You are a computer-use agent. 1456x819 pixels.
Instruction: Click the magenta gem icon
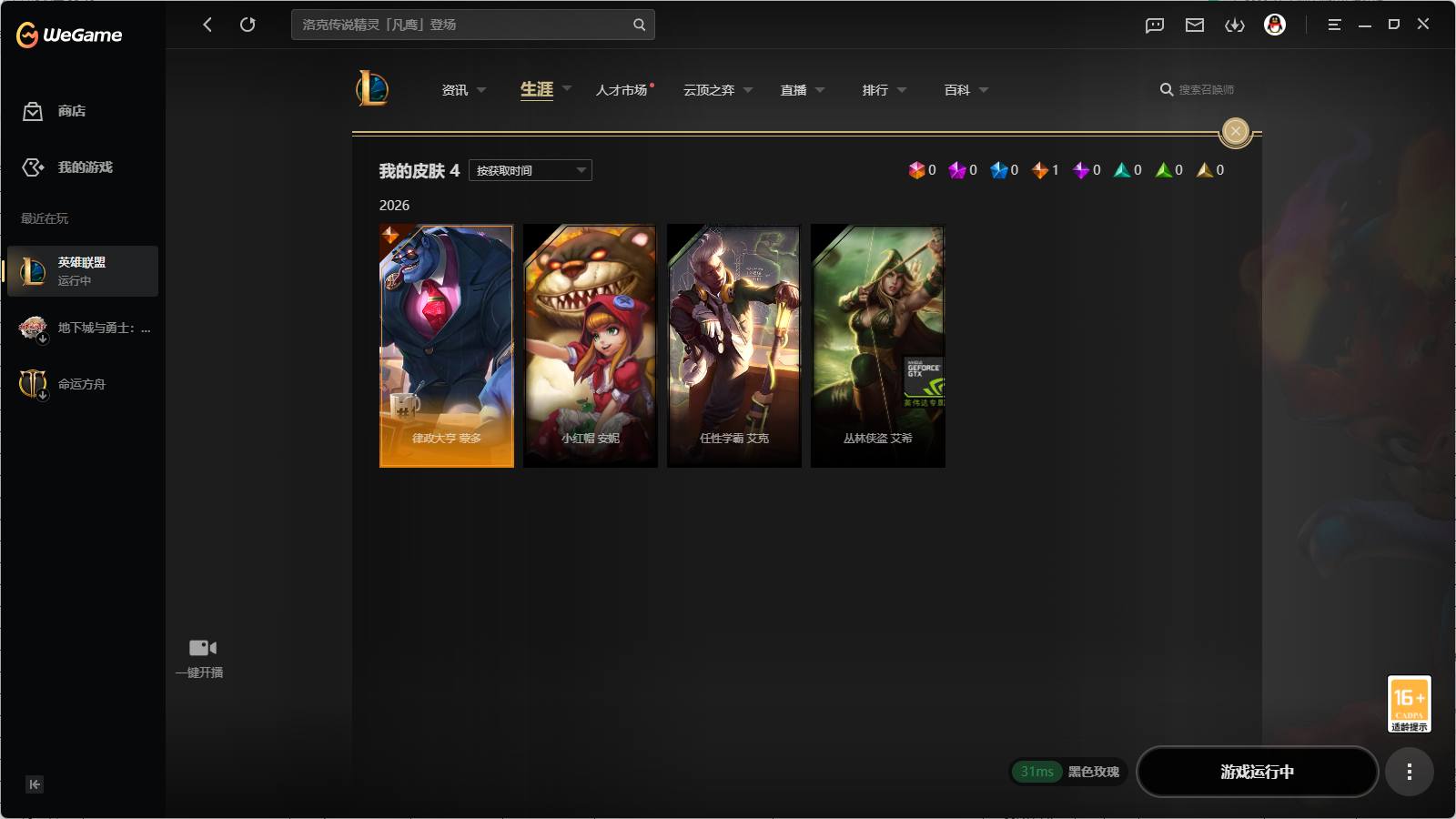[957, 170]
